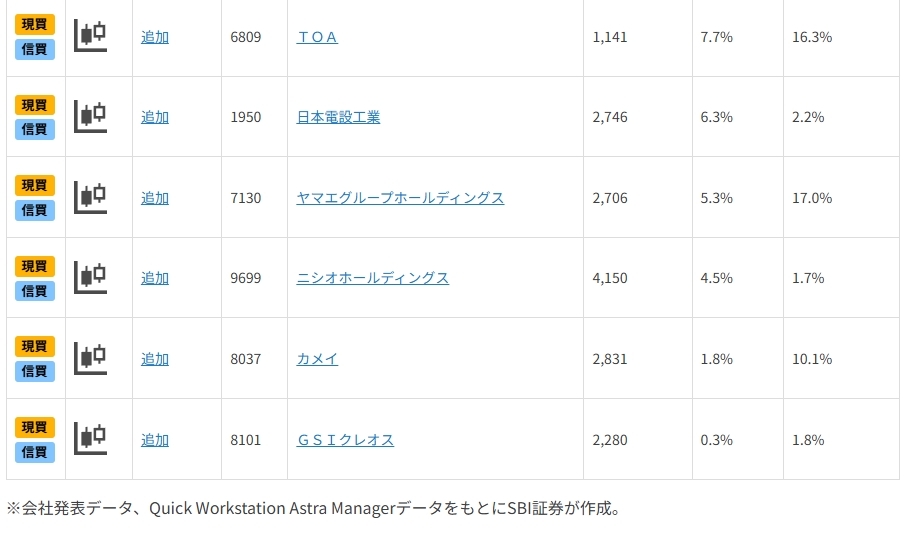Click 追加 link for TOA

click(x=155, y=37)
